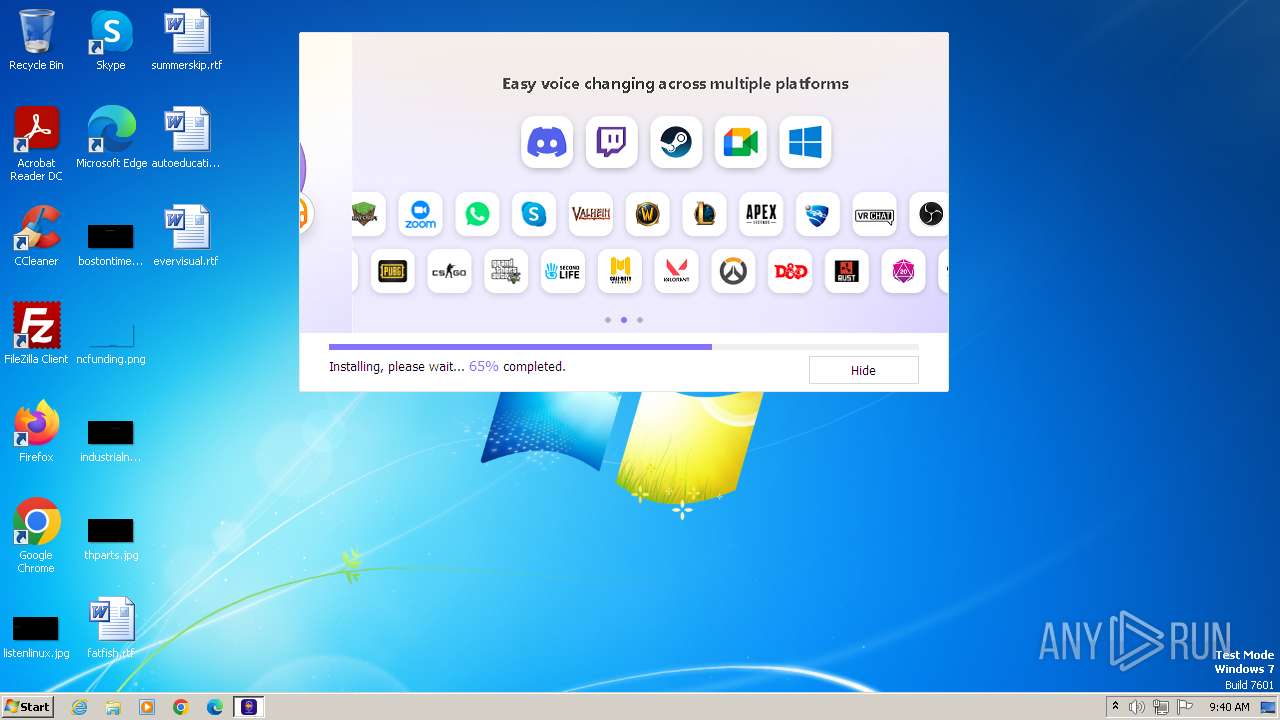Click the voice changer installer taskbar button
Screen dimensions: 1280x720
click(249, 707)
